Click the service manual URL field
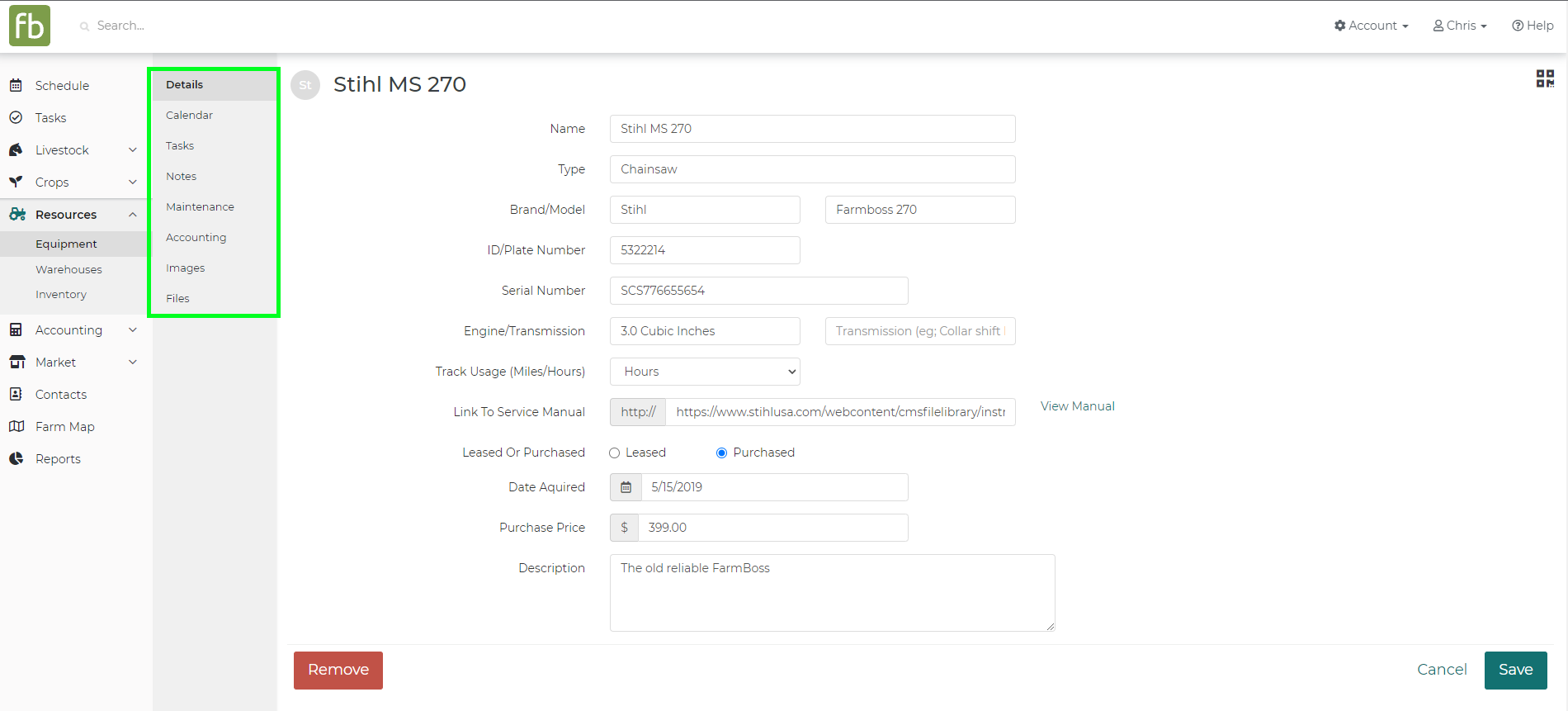This screenshot has height=711, width=1568. [x=840, y=412]
